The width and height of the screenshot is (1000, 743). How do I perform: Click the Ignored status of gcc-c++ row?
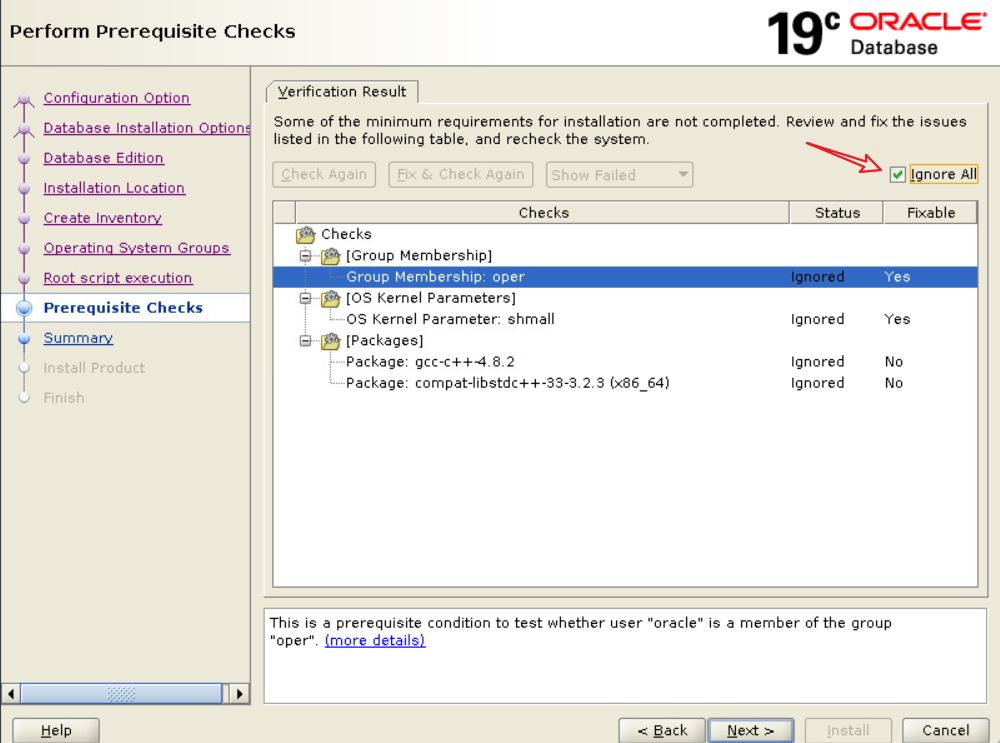coord(817,362)
